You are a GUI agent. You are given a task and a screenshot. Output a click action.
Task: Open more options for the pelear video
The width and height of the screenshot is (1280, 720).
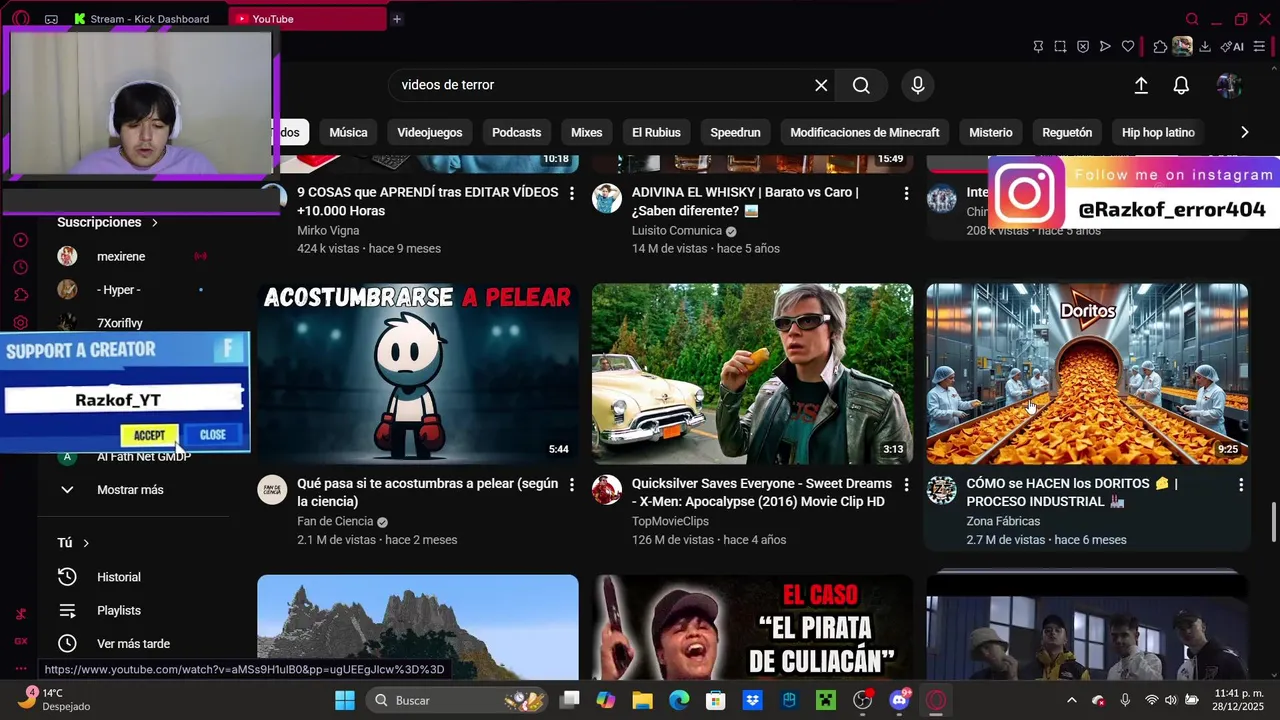tap(572, 484)
